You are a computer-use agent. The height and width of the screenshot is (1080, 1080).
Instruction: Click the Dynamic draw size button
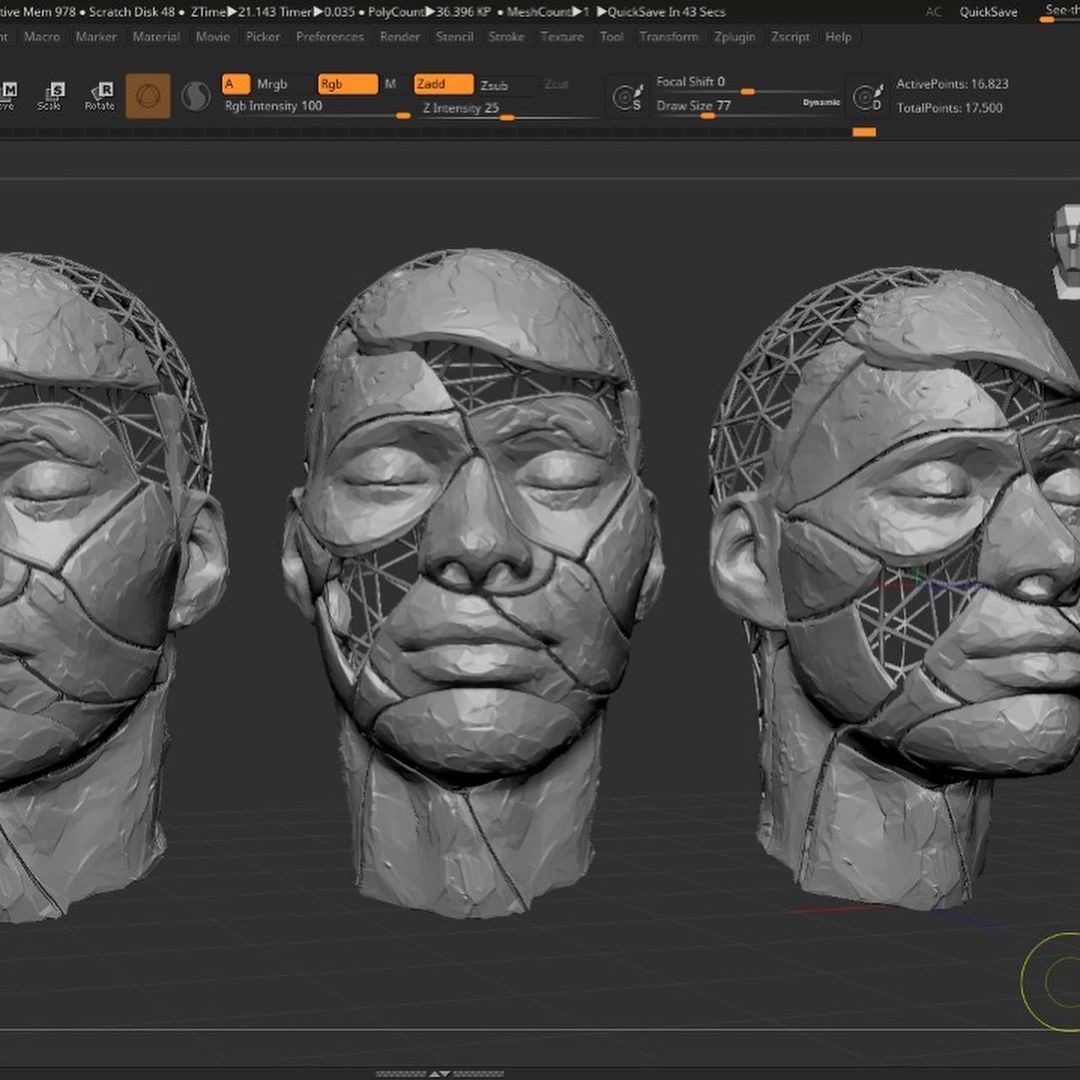pyautogui.click(x=821, y=103)
